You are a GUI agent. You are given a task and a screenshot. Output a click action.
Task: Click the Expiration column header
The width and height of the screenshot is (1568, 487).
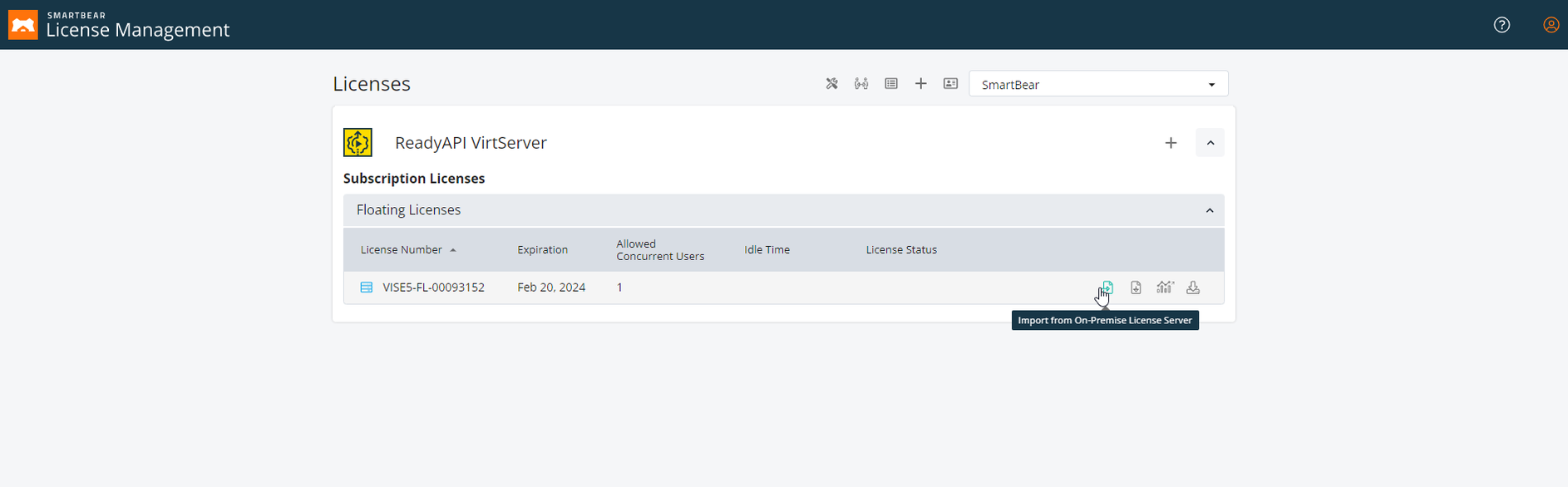tap(542, 250)
